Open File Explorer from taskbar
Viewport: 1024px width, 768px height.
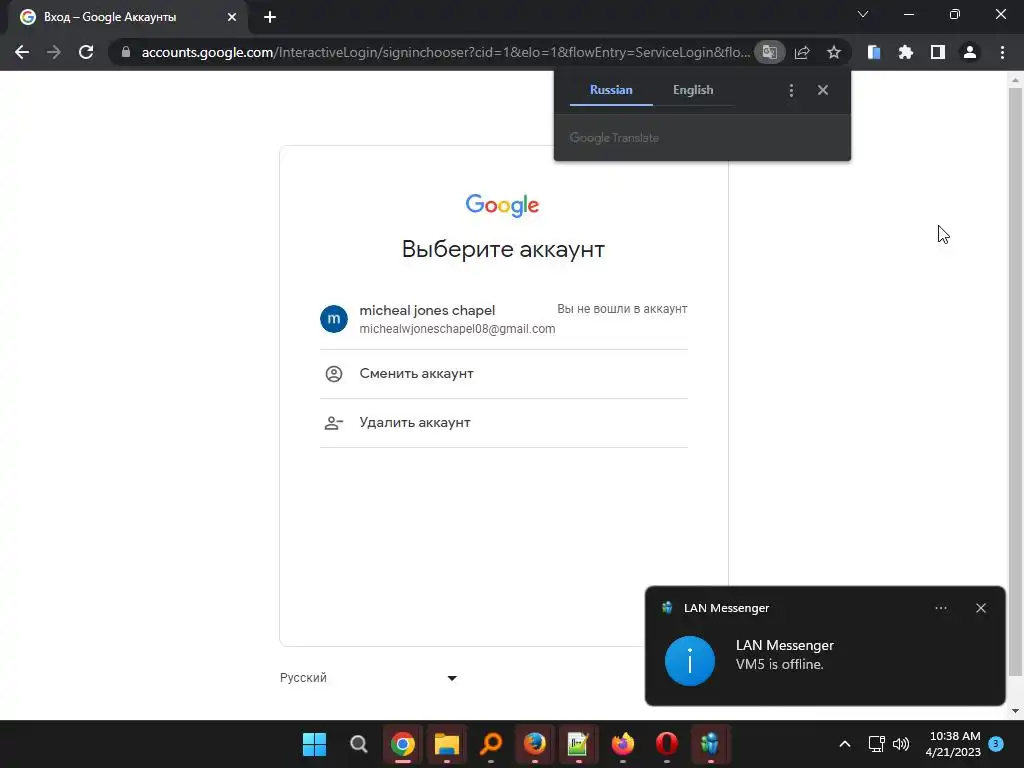[x=447, y=744]
